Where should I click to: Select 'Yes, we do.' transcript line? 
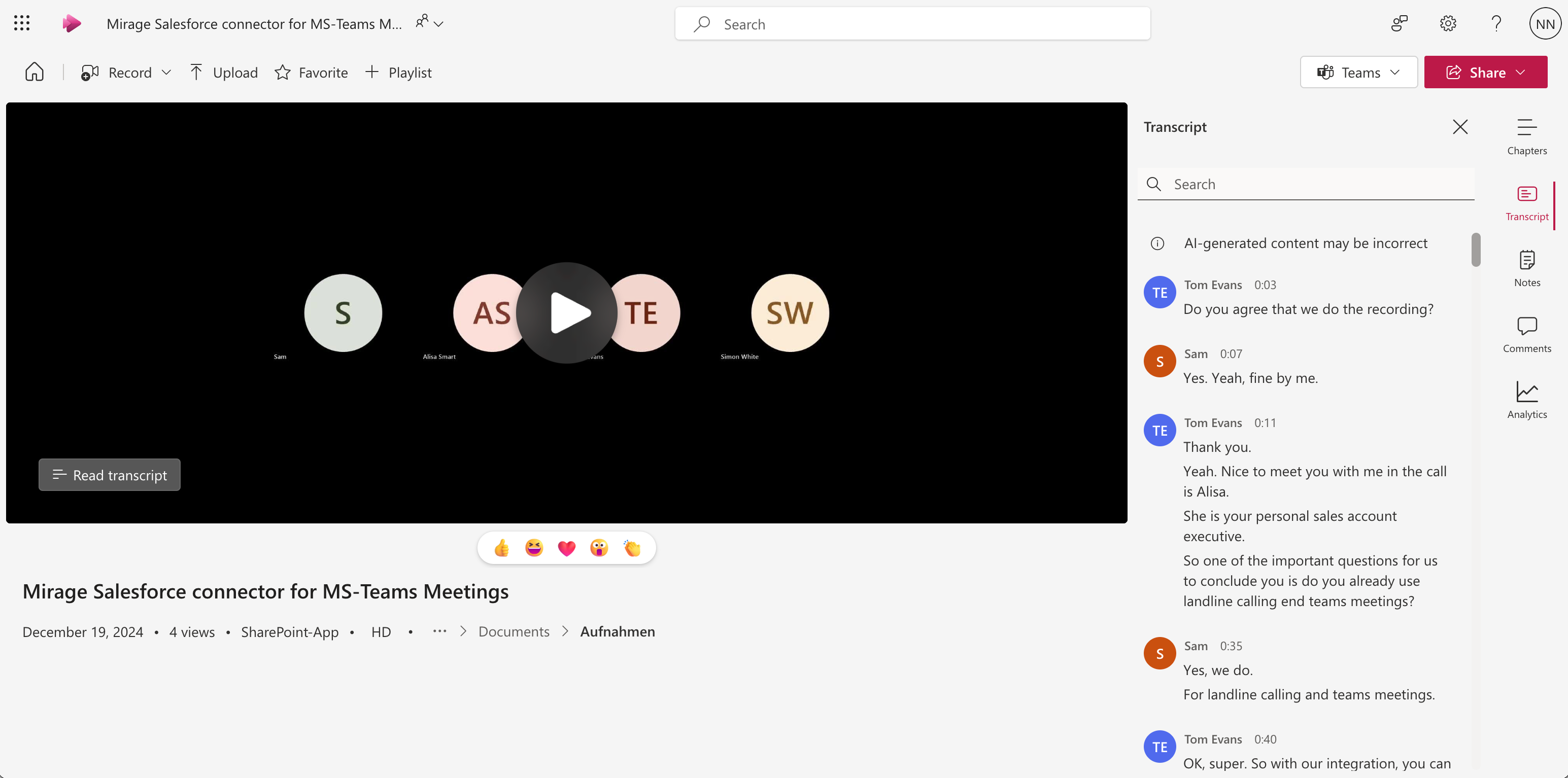click(1217, 670)
